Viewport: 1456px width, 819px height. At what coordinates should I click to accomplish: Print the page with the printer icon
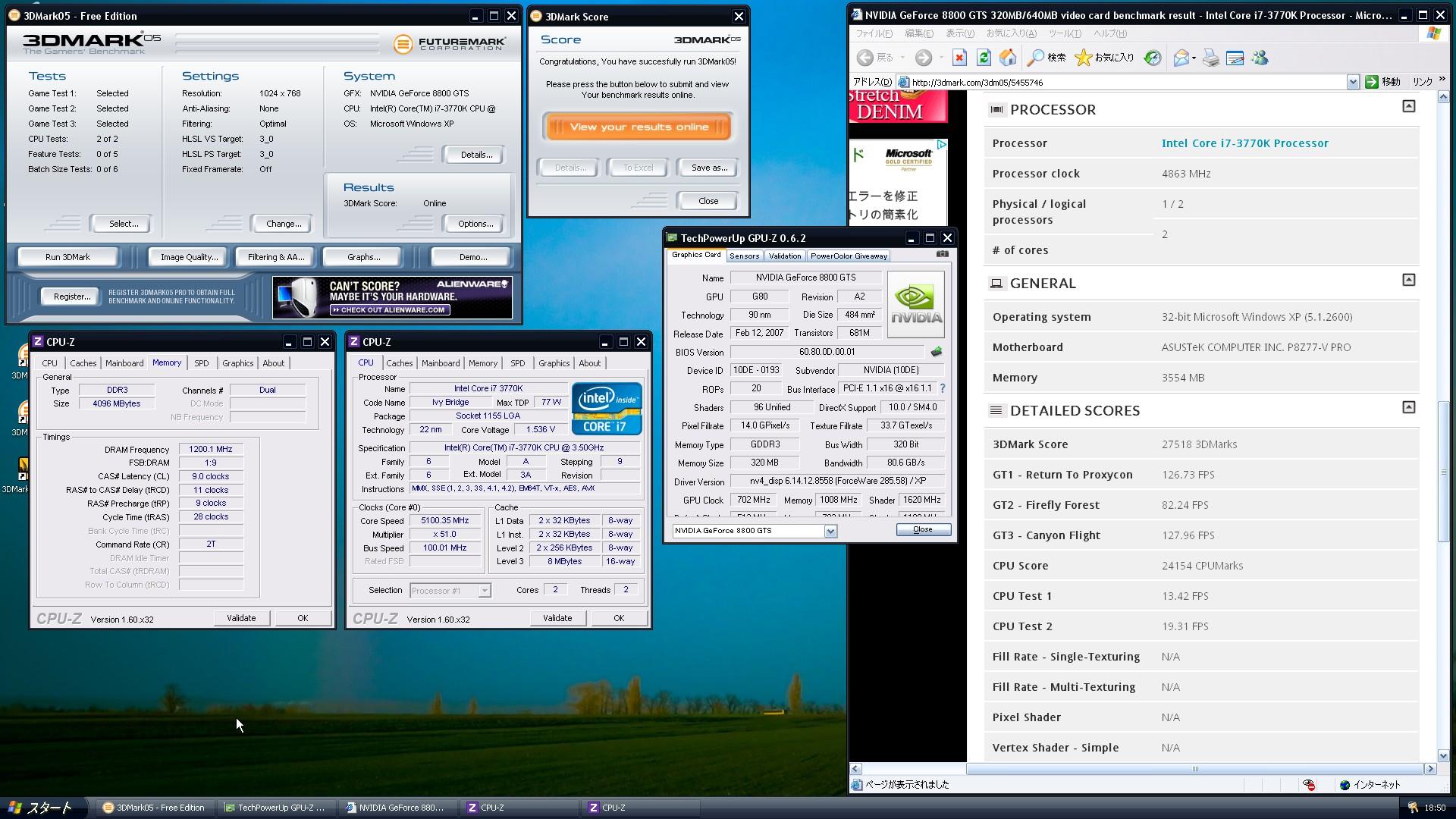pyautogui.click(x=1211, y=58)
